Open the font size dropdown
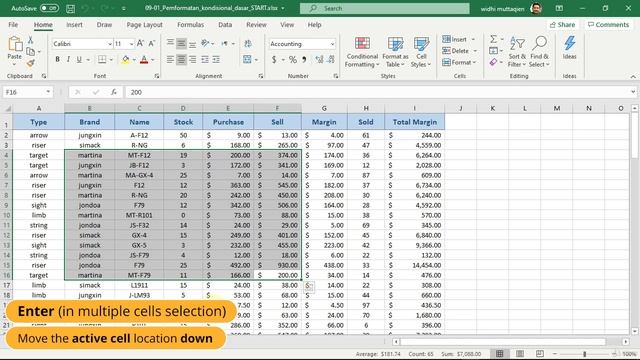640x360 pixels. click(131, 44)
